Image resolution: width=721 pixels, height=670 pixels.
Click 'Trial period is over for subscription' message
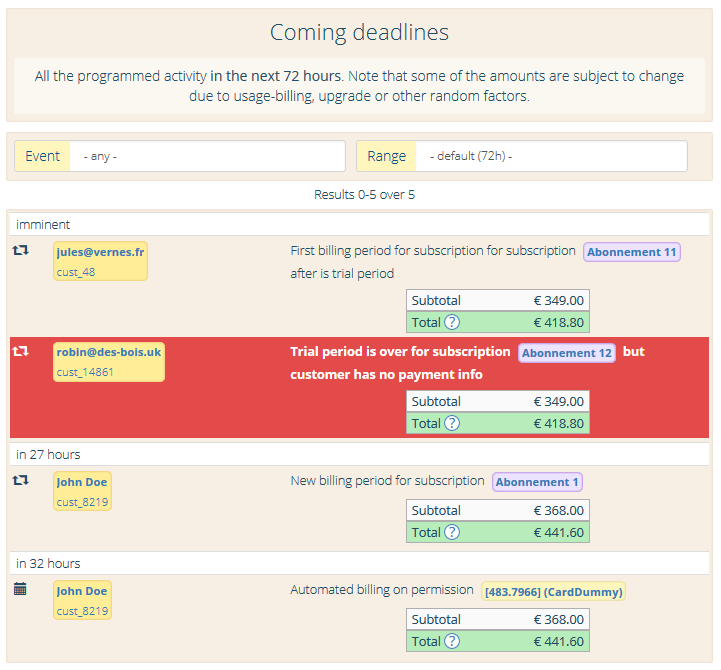pos(400,351)
